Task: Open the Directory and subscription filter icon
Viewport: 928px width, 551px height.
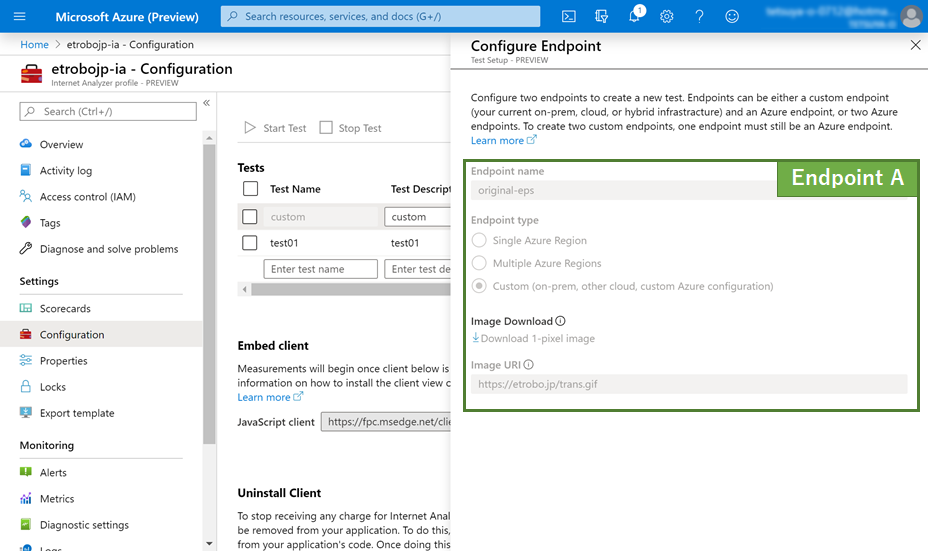Action: pyautogui.click(x=601, y=17)
